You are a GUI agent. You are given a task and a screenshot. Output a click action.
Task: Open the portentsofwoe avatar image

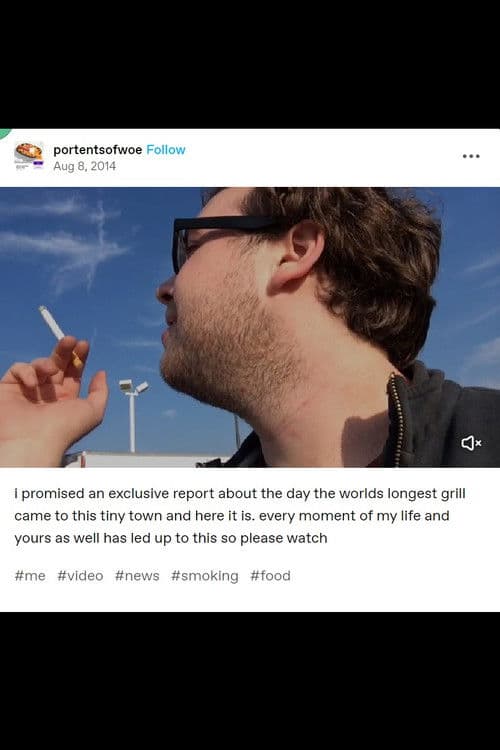click(29, 155)
